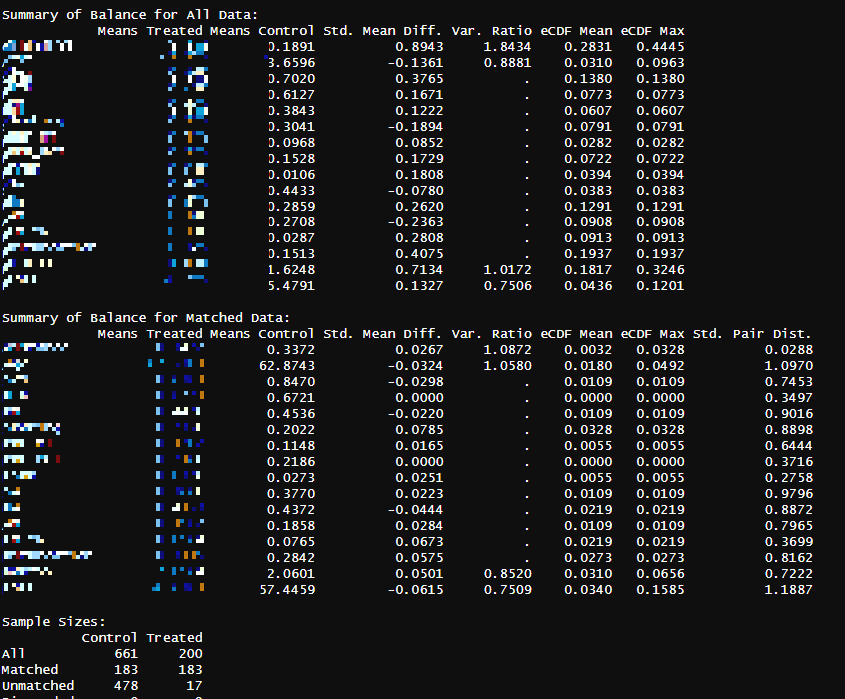Click the matched Means Control value 0.3372

tap(291, 350)
